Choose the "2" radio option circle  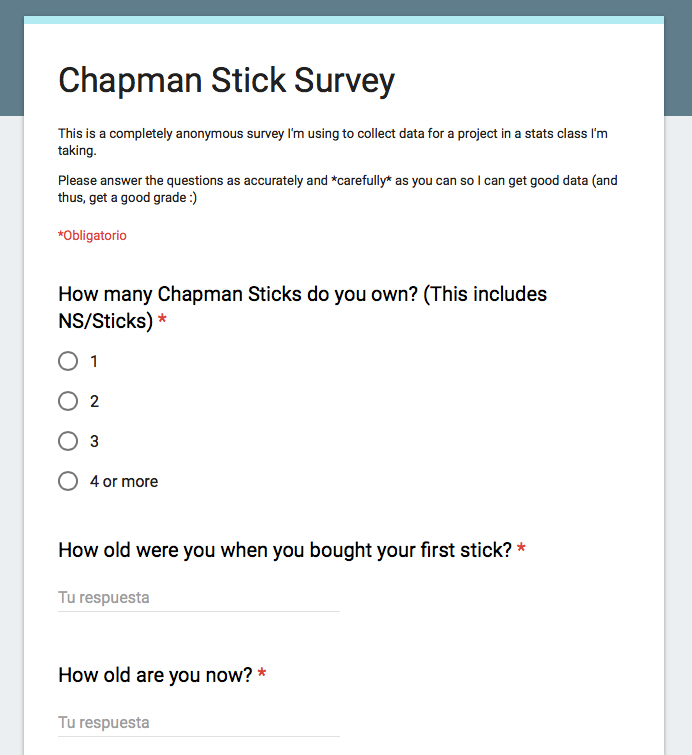pos(68,401)
